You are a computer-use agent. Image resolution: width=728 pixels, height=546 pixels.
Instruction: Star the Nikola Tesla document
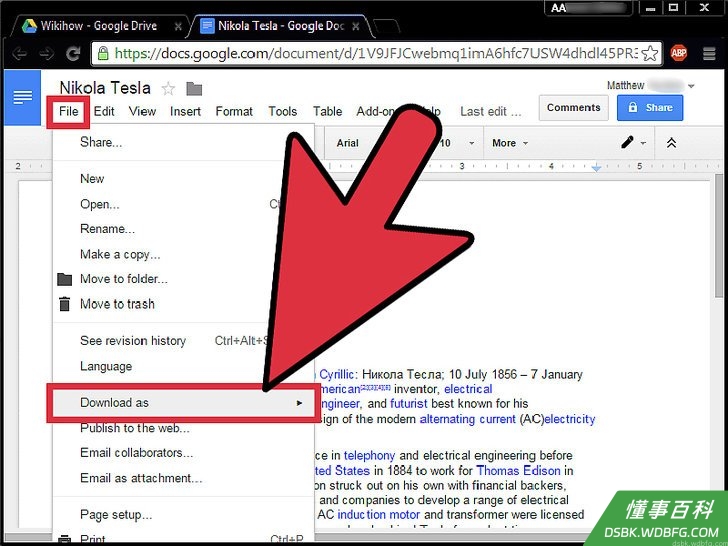(168, 89)
